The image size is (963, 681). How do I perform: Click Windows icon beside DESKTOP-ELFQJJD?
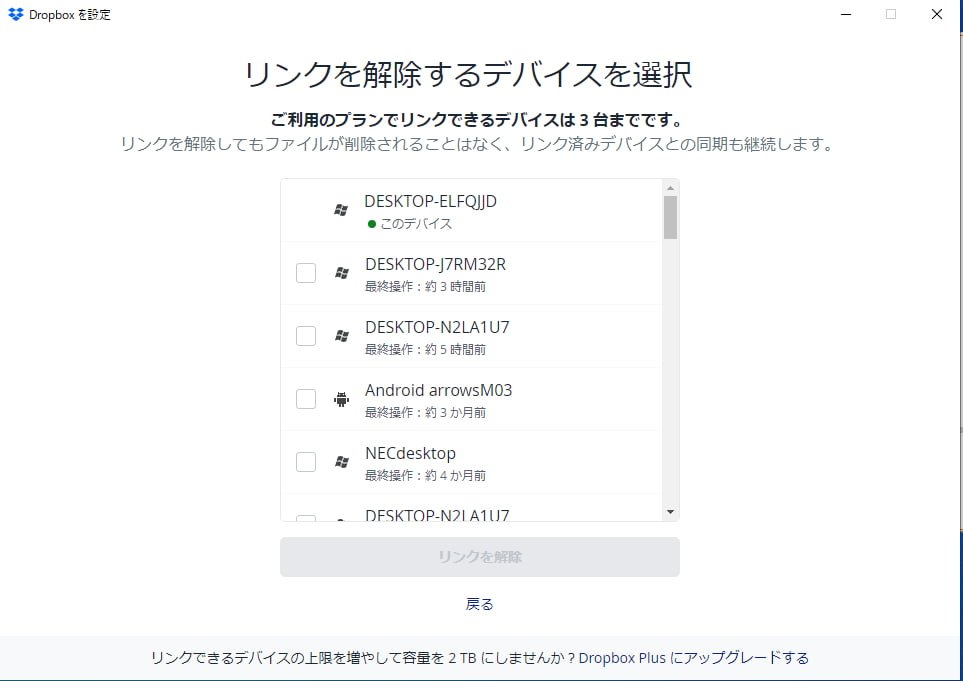341,210
